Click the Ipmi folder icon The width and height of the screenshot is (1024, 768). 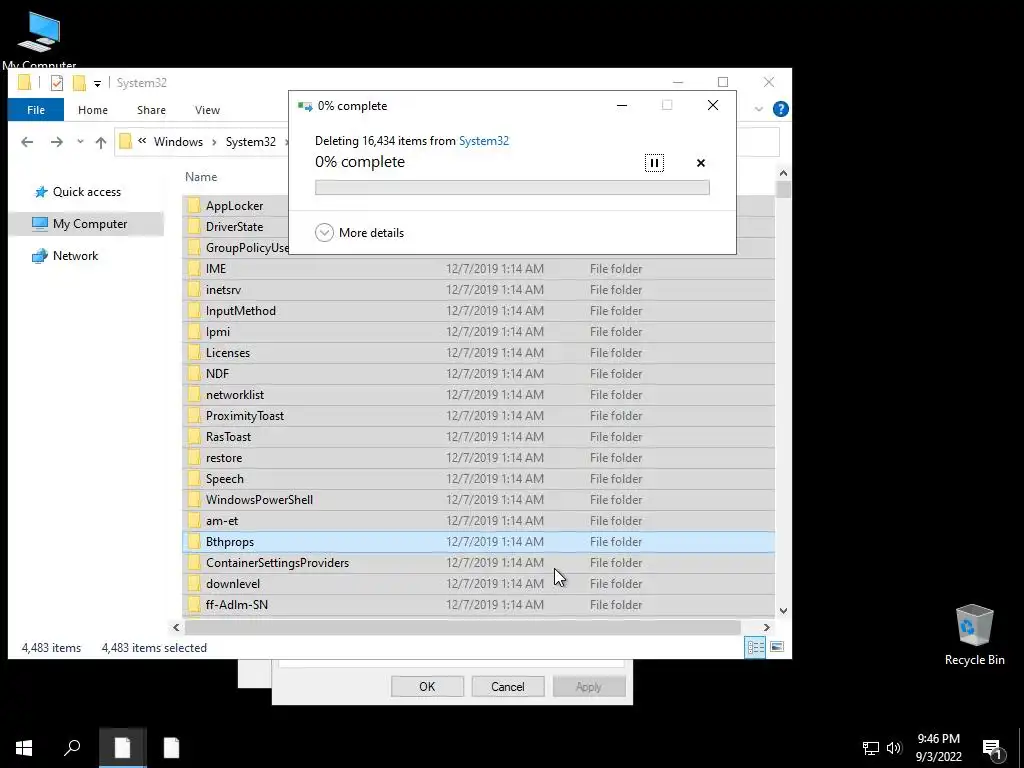[194, 332]
